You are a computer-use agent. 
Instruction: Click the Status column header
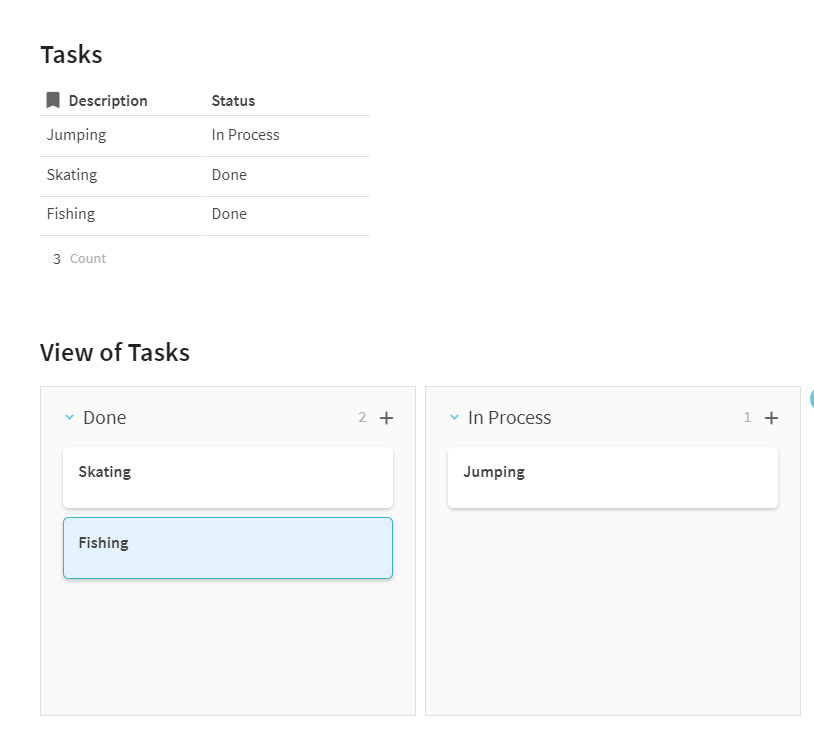[233, 101]
